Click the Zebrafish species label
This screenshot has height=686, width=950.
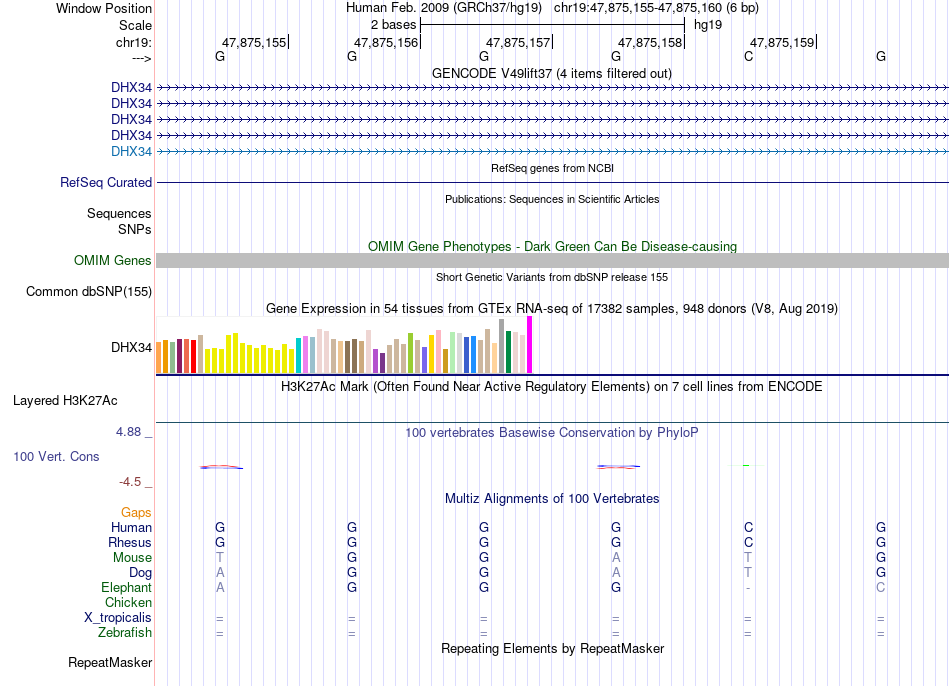(x=125, y=633)
